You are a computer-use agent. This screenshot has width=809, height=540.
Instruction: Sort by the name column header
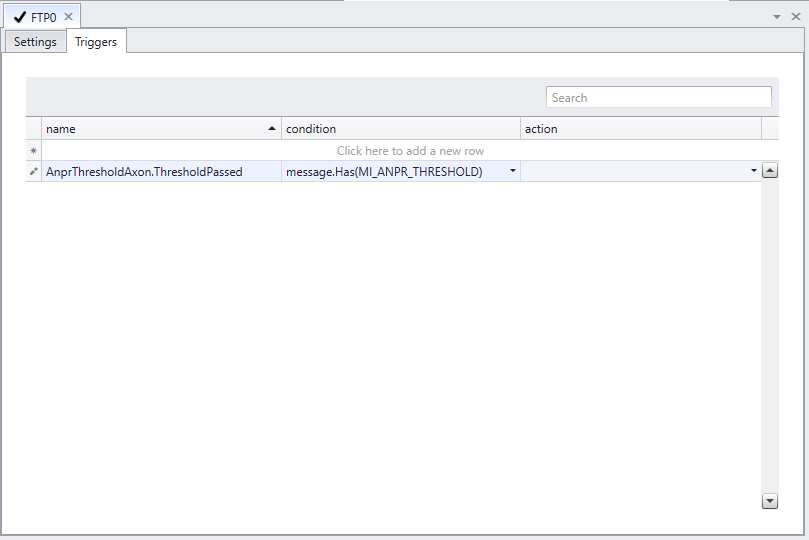coord(161,128)
